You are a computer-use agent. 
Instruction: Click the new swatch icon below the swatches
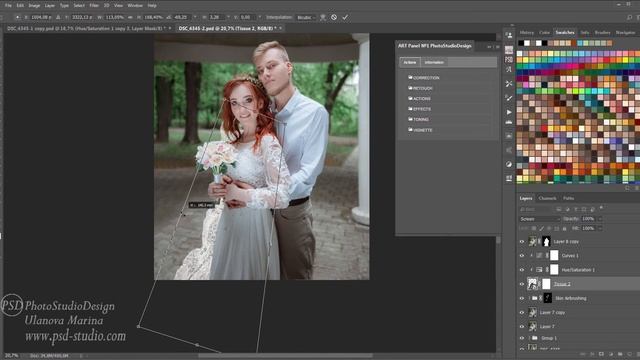pos(628,188)
